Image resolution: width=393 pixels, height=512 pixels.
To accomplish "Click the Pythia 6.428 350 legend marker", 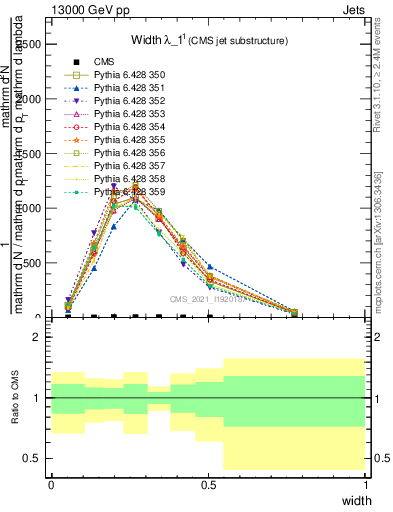I will 76,75.
